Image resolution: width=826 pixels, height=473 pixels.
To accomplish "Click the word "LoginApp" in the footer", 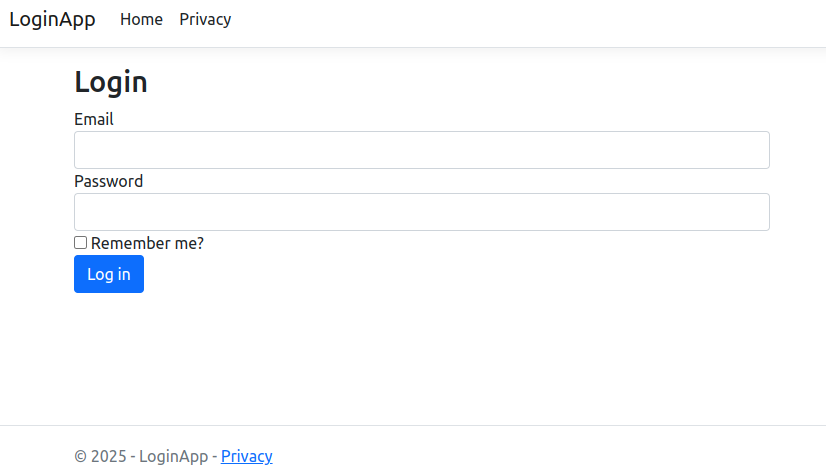I will click(x=172, y=456).
